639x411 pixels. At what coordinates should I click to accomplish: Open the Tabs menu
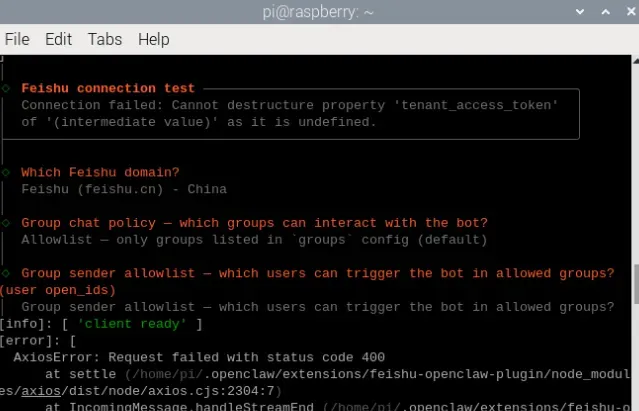(104, 39)
